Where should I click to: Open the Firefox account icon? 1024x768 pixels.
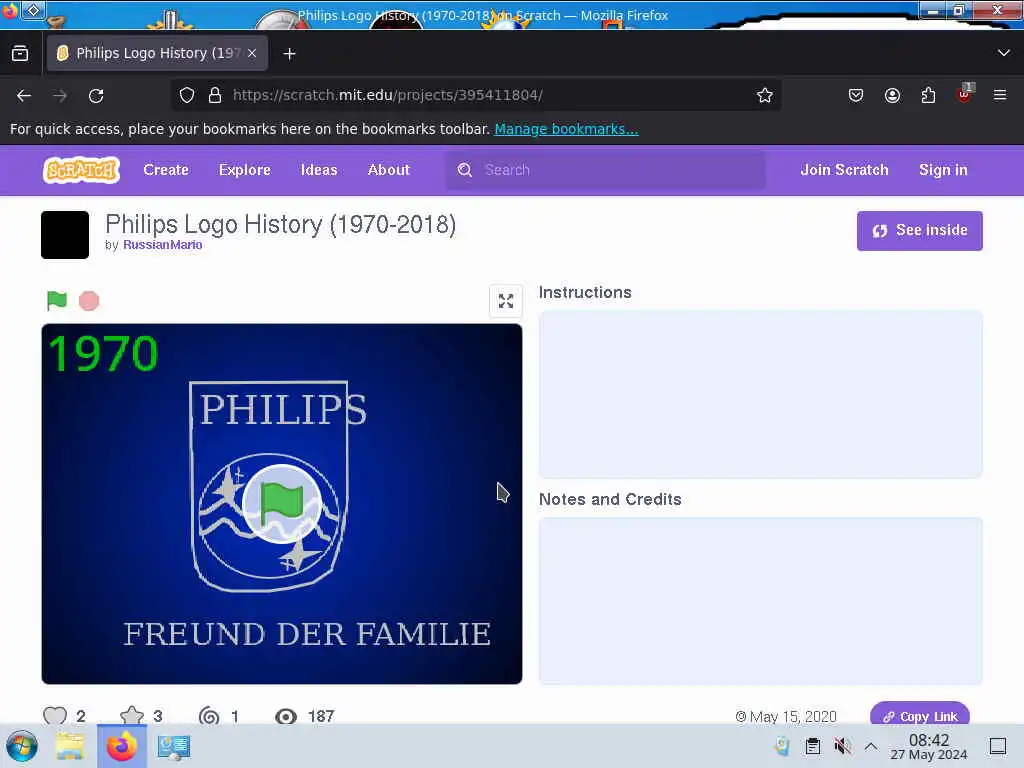click(892, 95)
